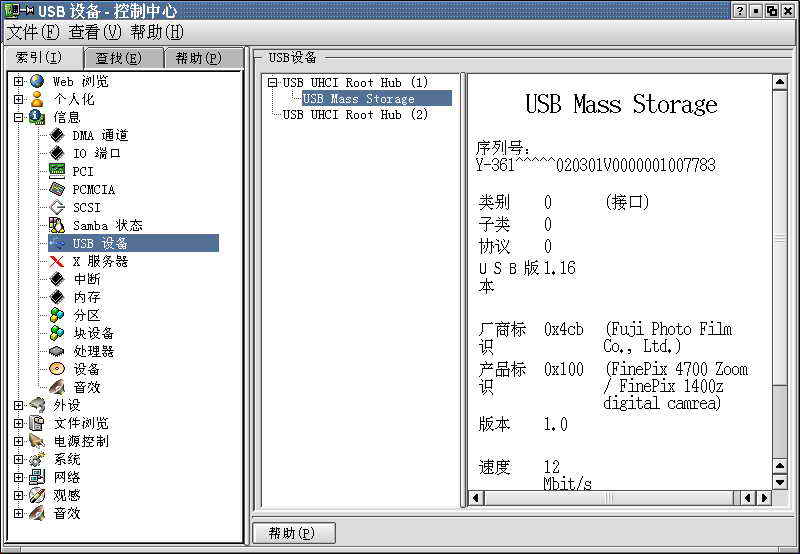800x554 pixels.
Task: Click the 块设备 block devices icon
Action: pyautogui.click(x=57, y=333)
